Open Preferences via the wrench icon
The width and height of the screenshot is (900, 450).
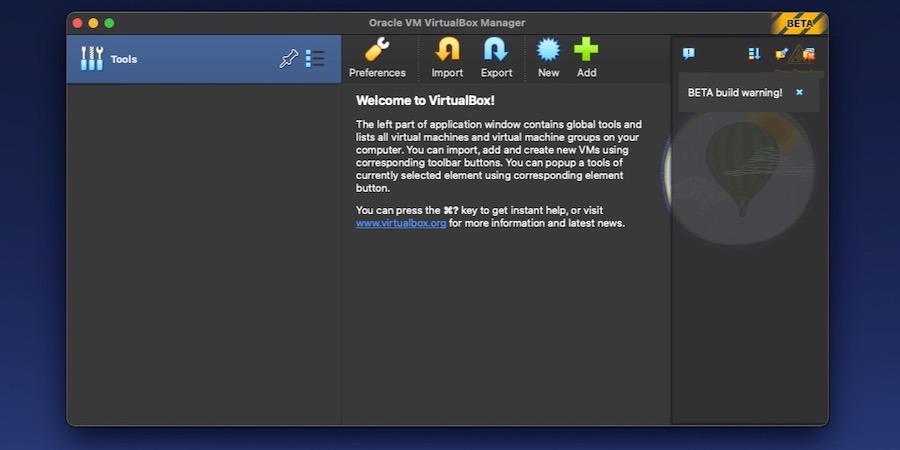click(377, 57)
